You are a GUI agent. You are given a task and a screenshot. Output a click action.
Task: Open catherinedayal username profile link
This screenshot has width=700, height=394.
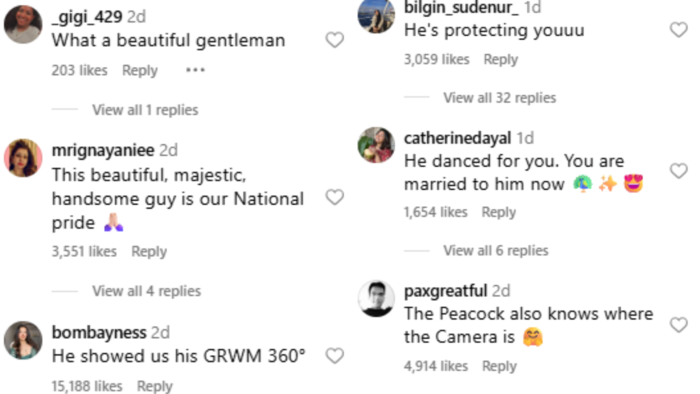tap(458, 138)
